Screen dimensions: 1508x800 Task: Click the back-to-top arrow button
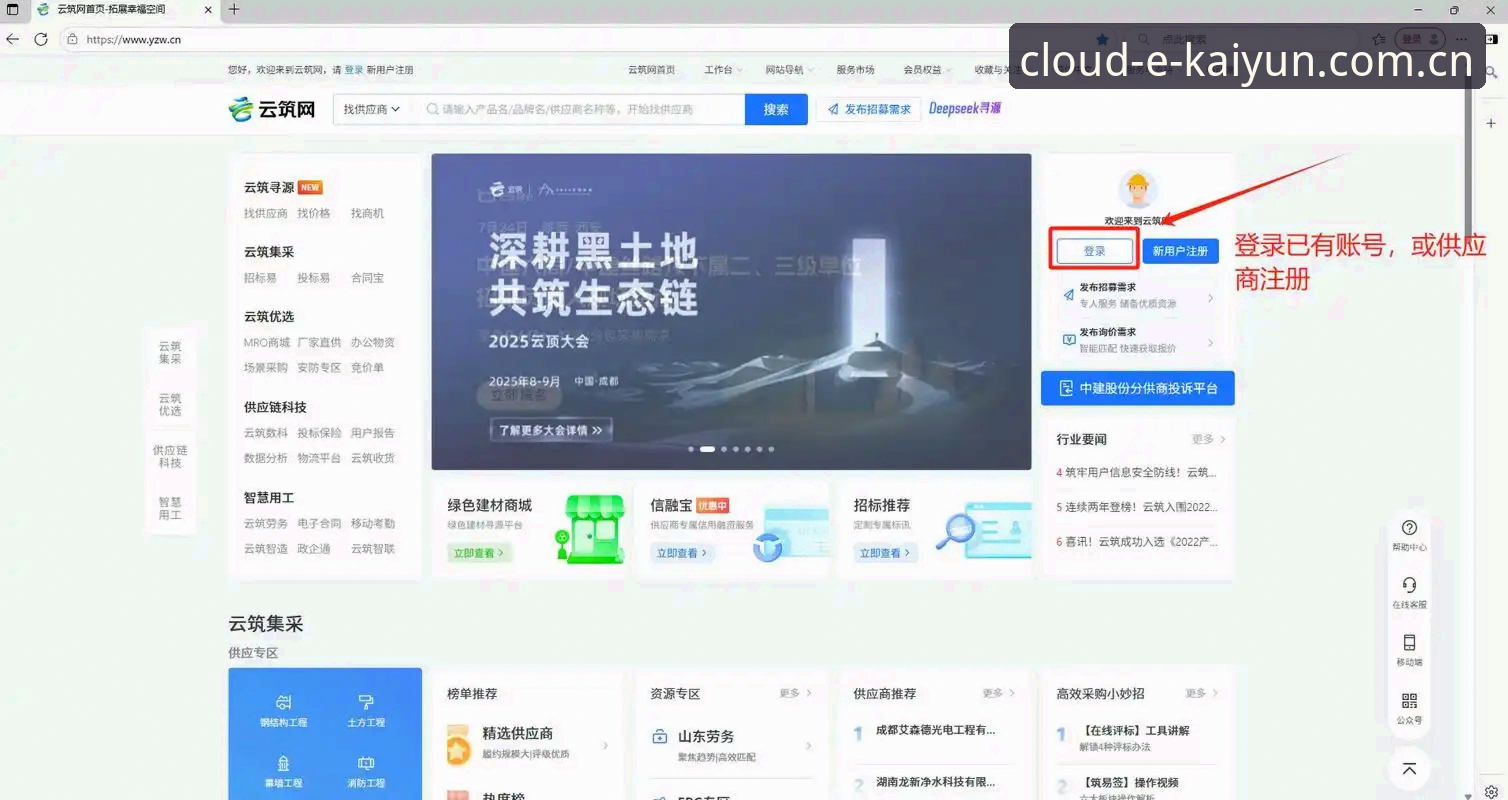pos(1409,768)
